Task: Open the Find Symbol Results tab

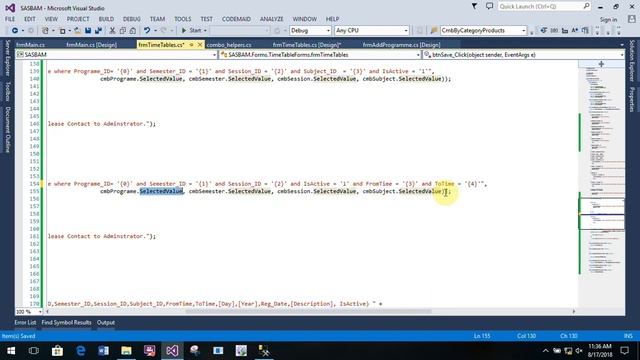Action: coord(67,322)
